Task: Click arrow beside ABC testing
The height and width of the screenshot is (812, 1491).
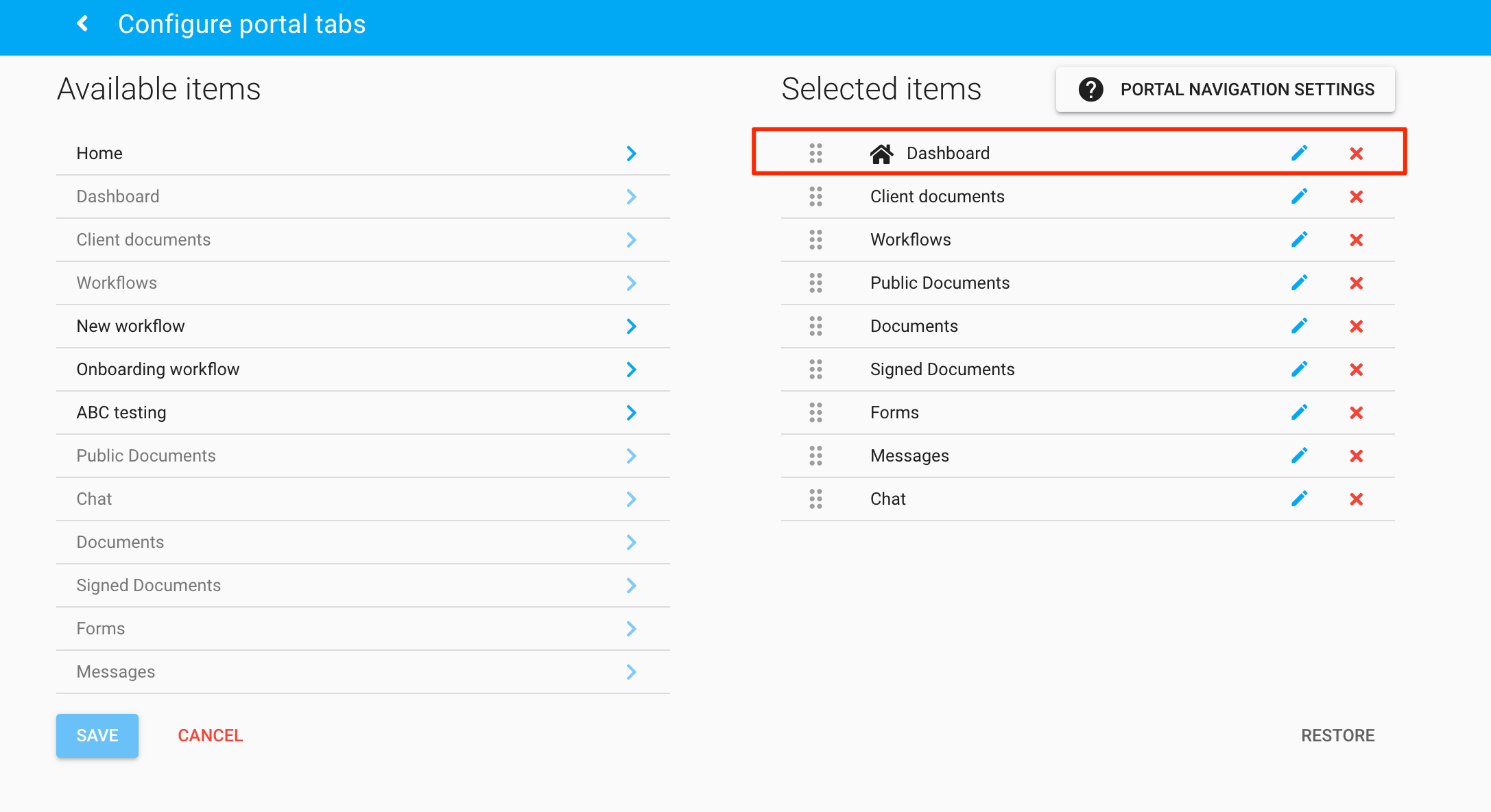Action: (x=631, y=413)
